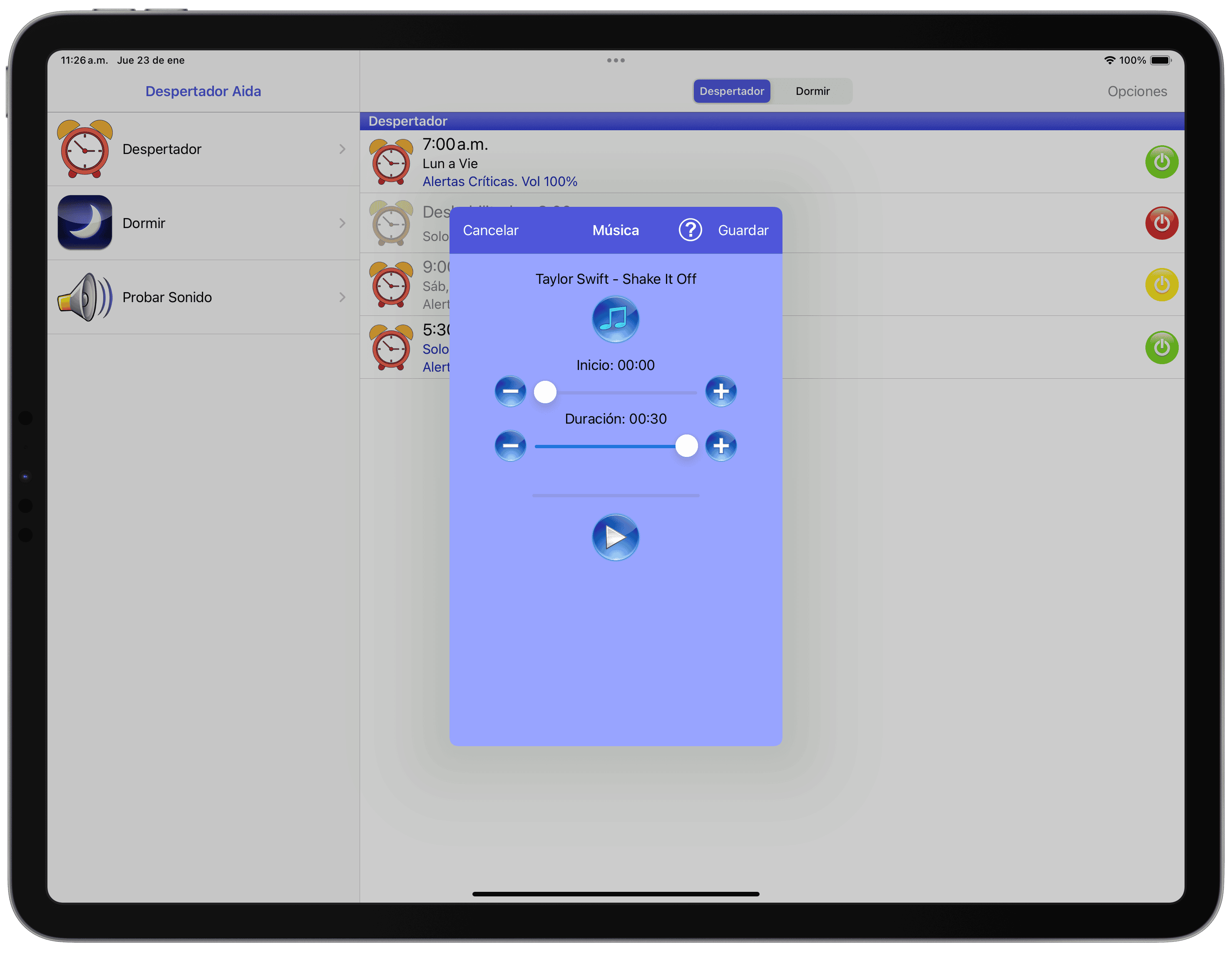Click the Despertador Aida title
This screenshot has width=1232, height=953.
coord(203,92)
